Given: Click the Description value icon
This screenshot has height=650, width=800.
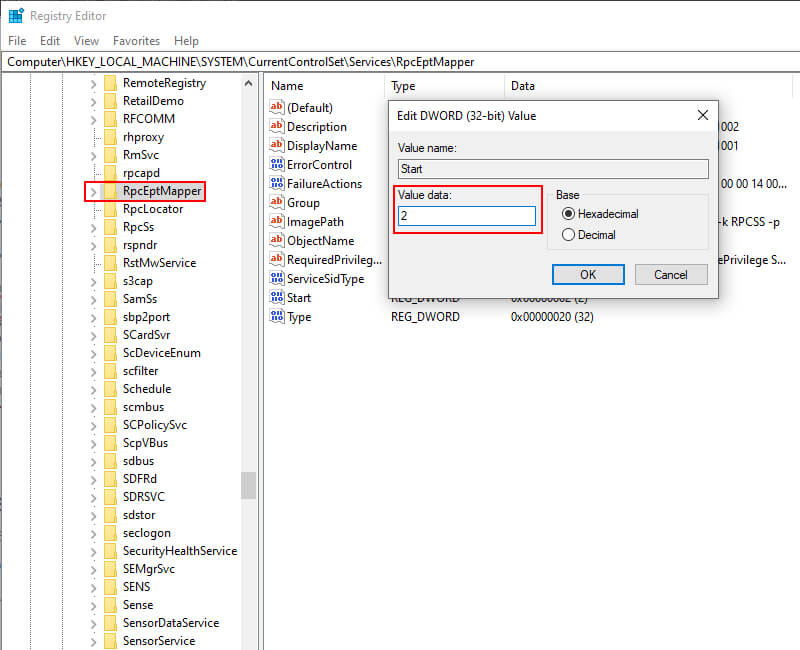Looking at the screenshot, I should click(x=277, y=126).
